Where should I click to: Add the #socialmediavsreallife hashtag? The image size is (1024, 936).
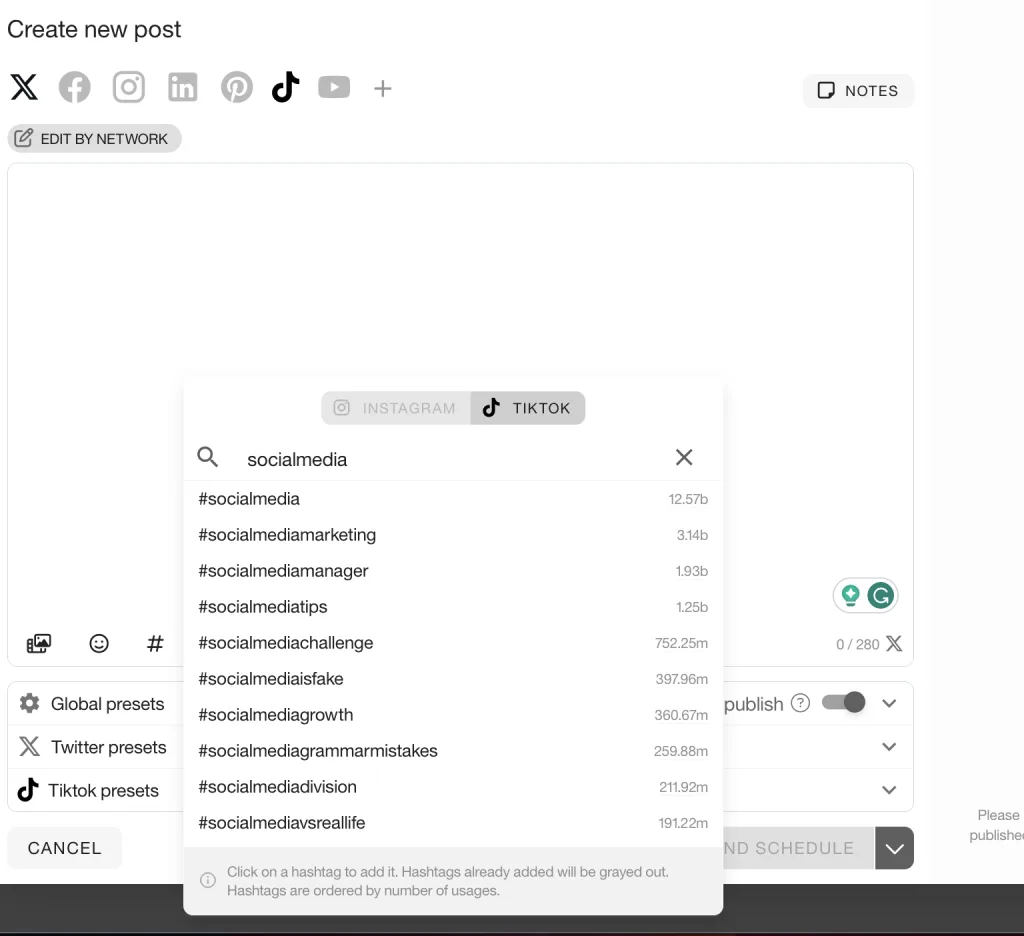[453, 822]
